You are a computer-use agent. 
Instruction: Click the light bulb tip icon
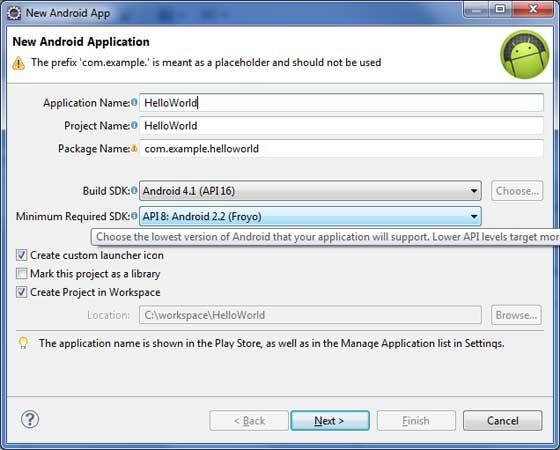(x=23, y=343)
